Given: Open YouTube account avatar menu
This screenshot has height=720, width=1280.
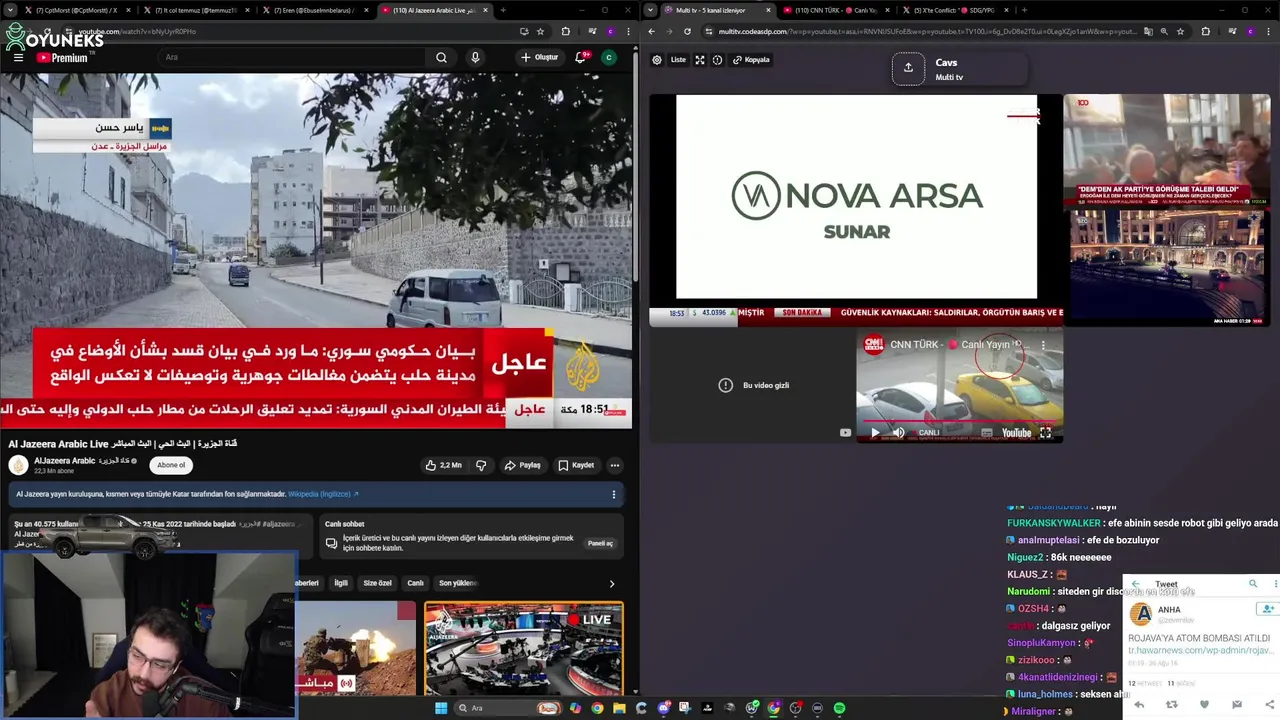Looking at the screenshot, I should pos(608,57).
